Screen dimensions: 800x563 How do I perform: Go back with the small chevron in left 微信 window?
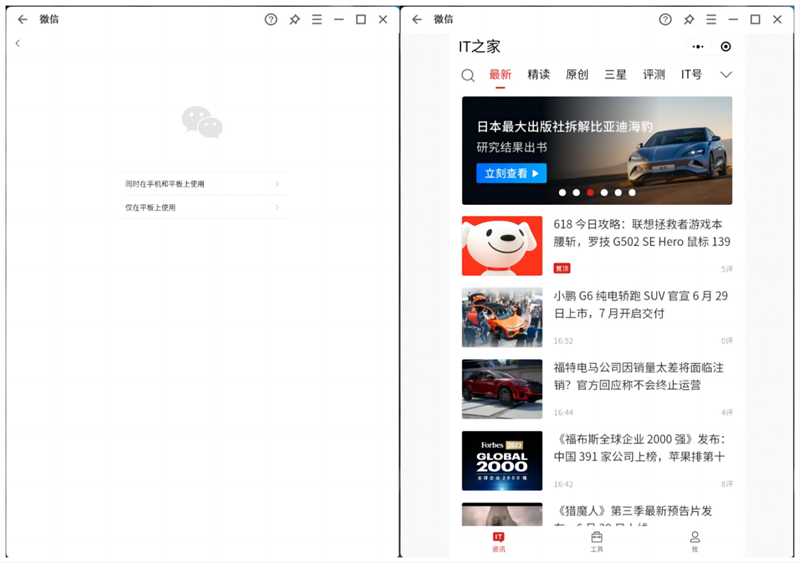(x=18, y=43)
